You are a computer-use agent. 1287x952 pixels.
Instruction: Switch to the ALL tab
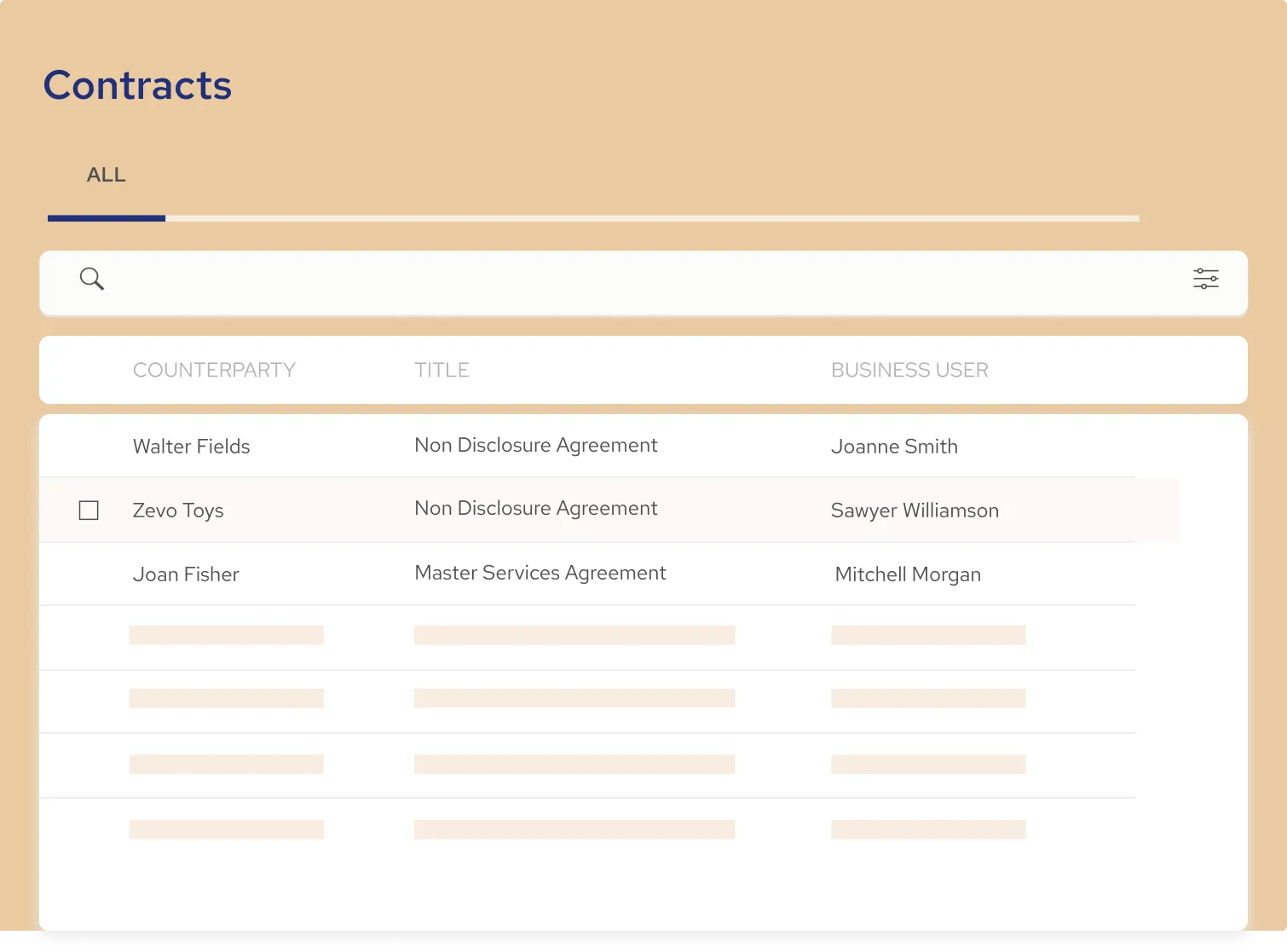coord(107,176)
